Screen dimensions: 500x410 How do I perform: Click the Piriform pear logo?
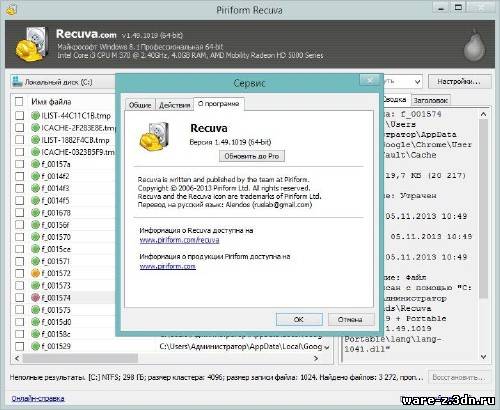(x=474, y=46)
